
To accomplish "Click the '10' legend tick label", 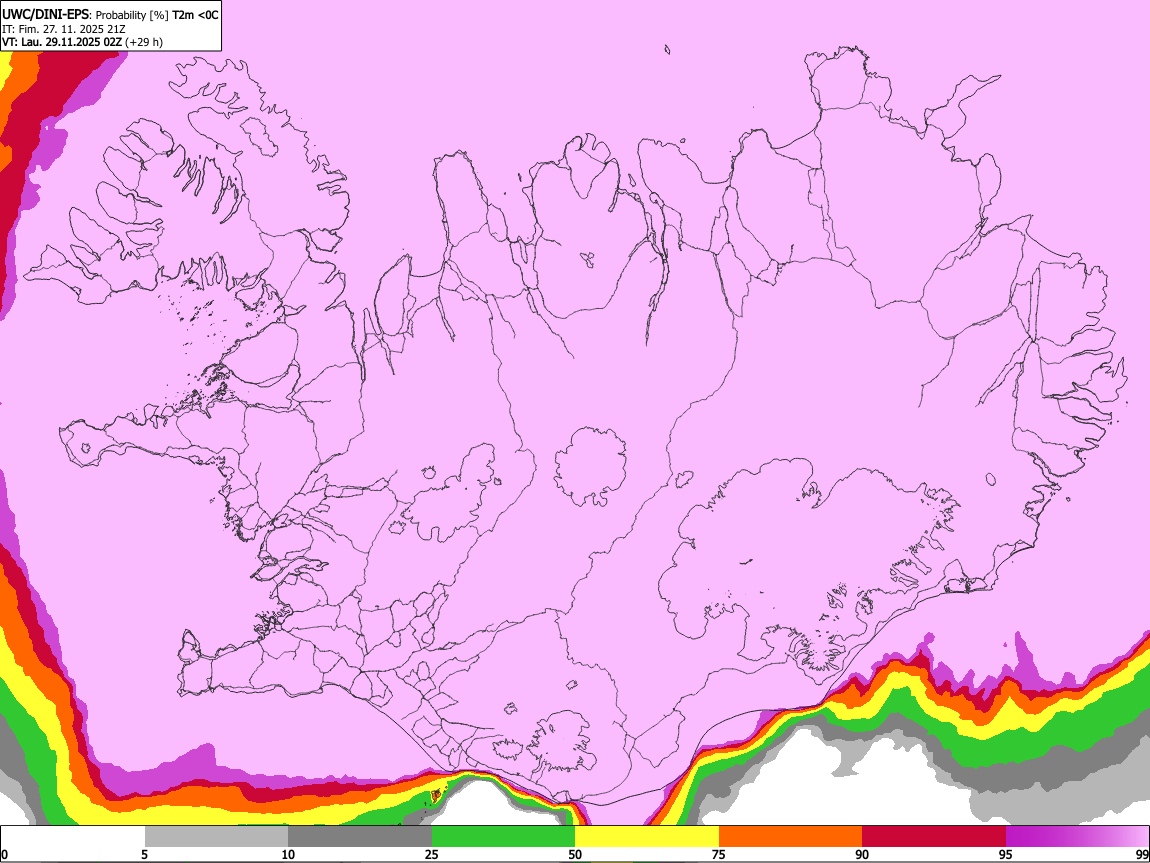I will click(288, 855).
